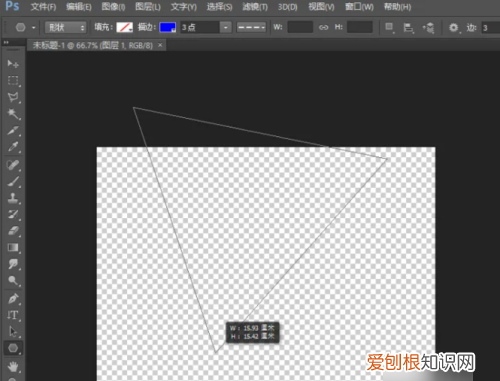Click the 边 sides input field

point(491,27)
